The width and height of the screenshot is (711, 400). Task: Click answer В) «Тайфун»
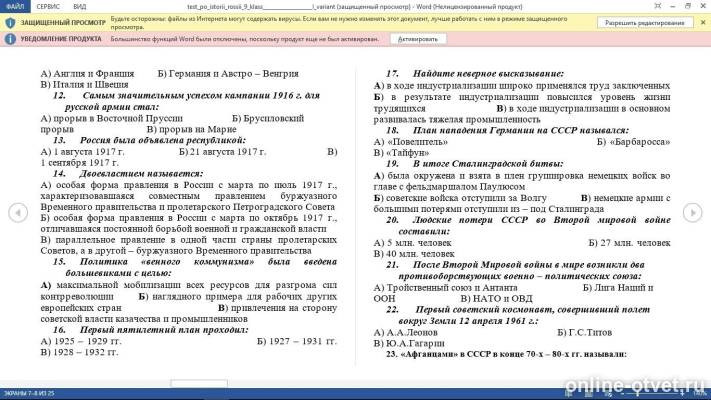pos(401,153)
